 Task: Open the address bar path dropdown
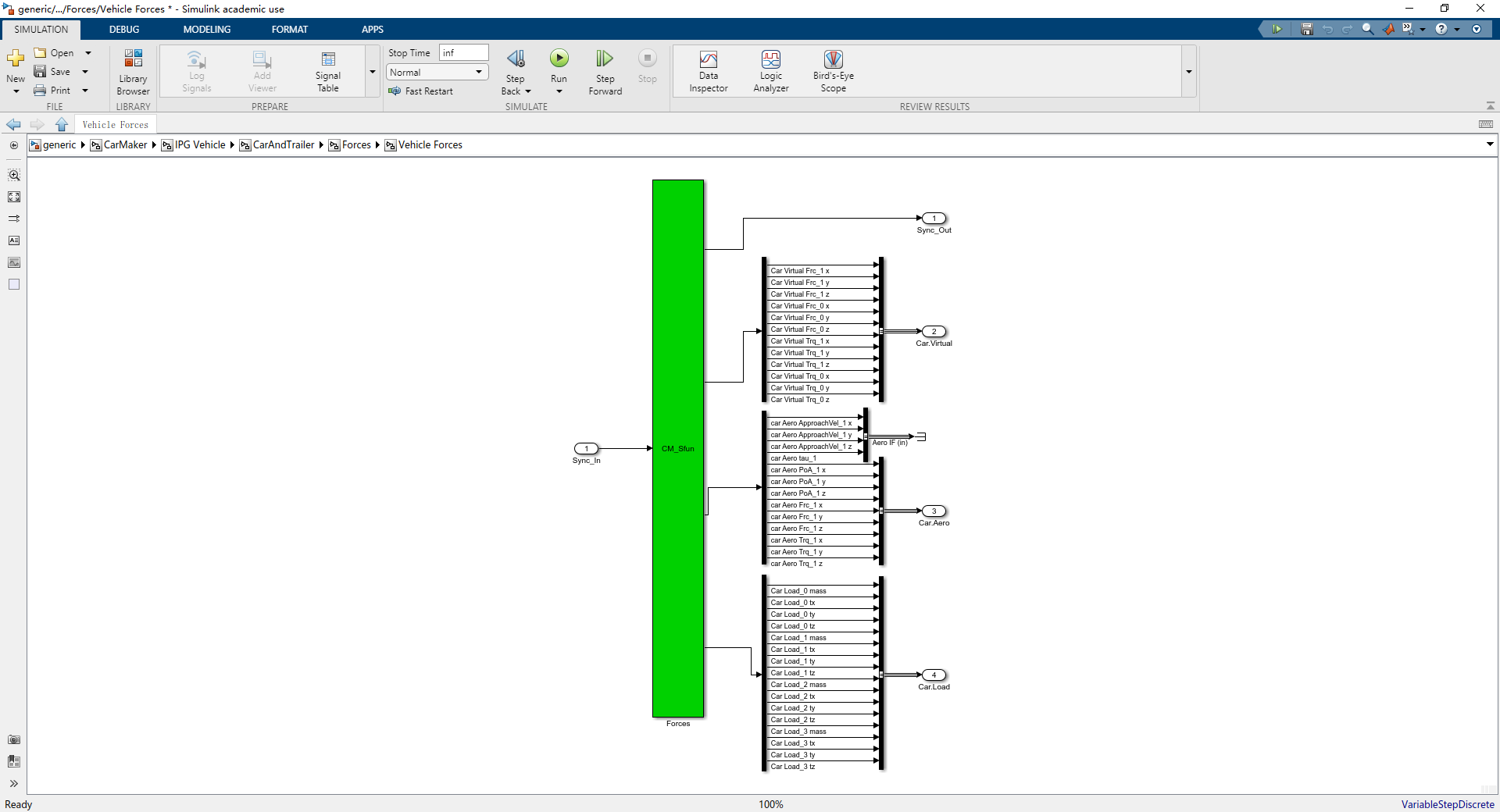(1489, 144)
